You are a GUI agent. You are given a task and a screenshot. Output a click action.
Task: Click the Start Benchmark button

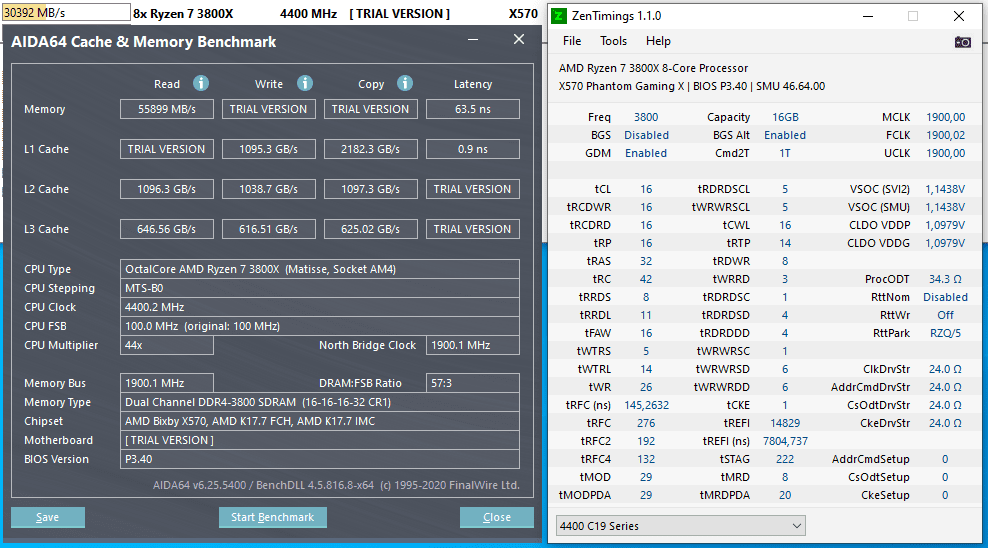pyautogui.click(x=272, y=517)
